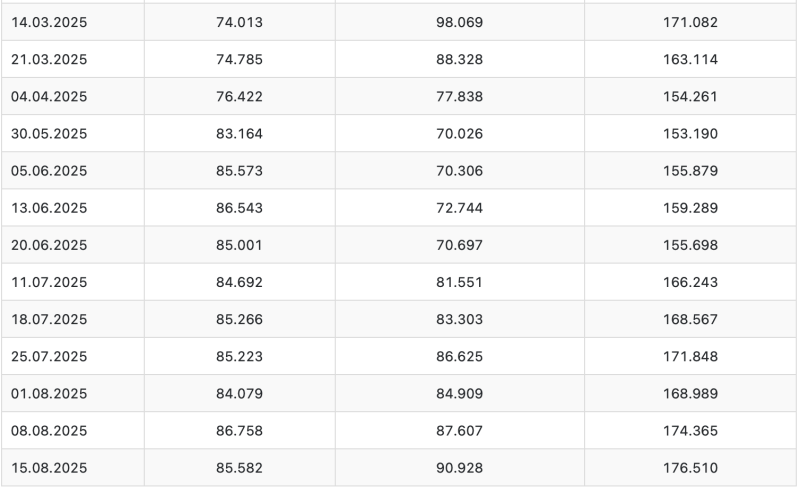Click the value 83.164
Viewport: 800px width, 487px height.
(x=239, y=134)
